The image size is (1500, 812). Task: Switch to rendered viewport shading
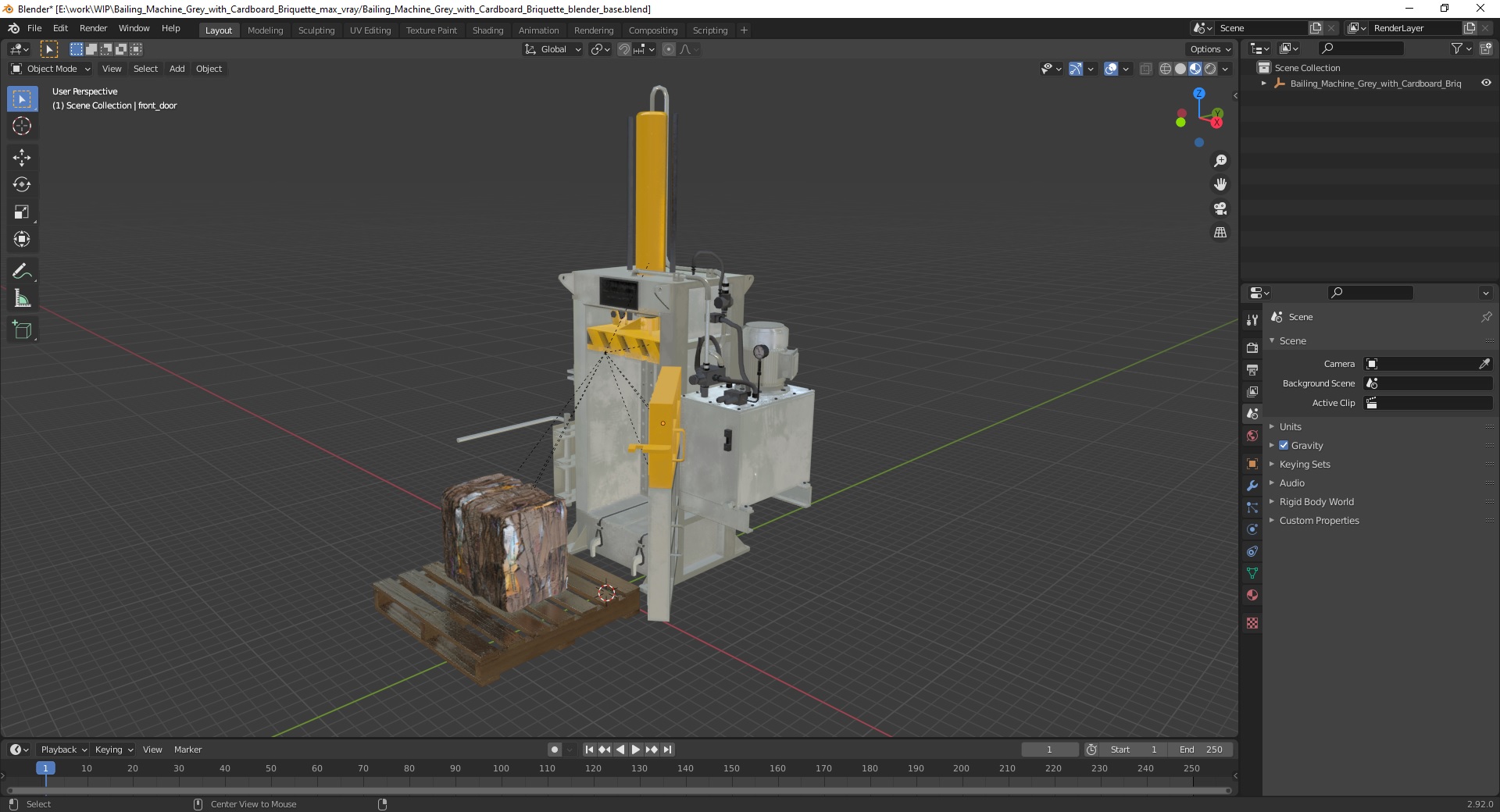[1210, 69]
